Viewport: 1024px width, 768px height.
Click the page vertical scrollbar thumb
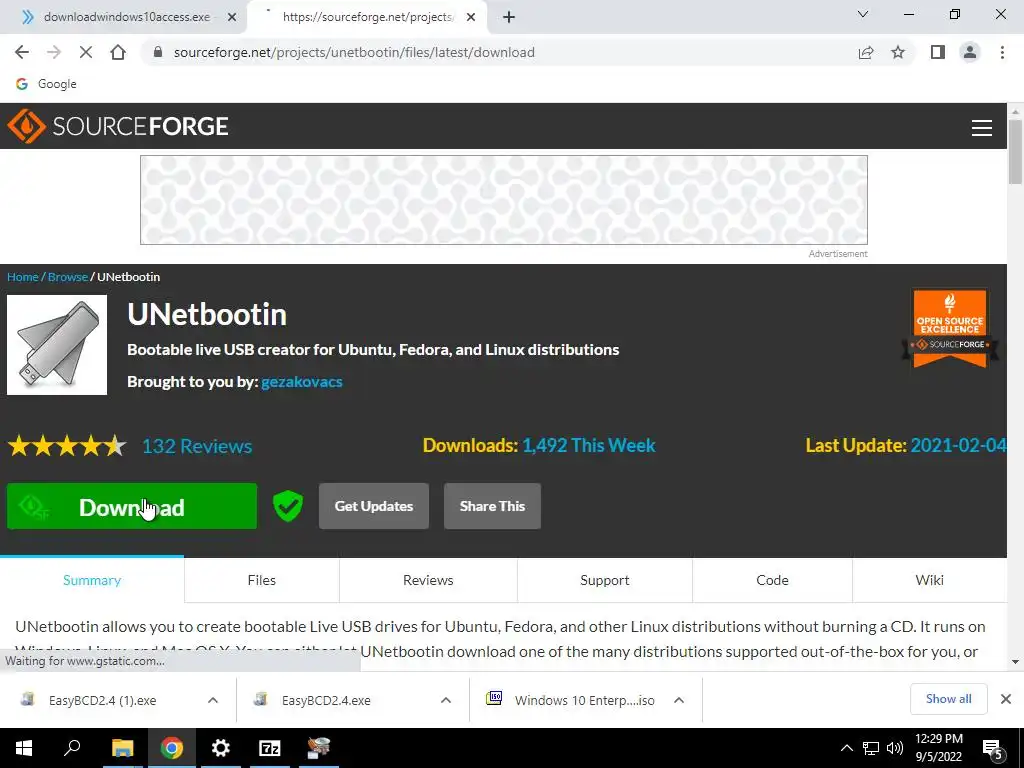point(1015,152)
